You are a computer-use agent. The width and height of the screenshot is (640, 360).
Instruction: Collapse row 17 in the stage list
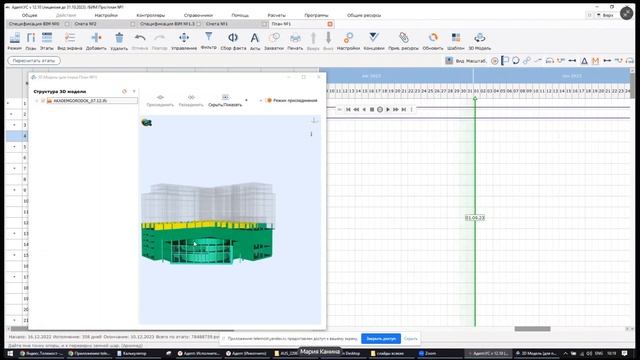[x=14, y=277]
